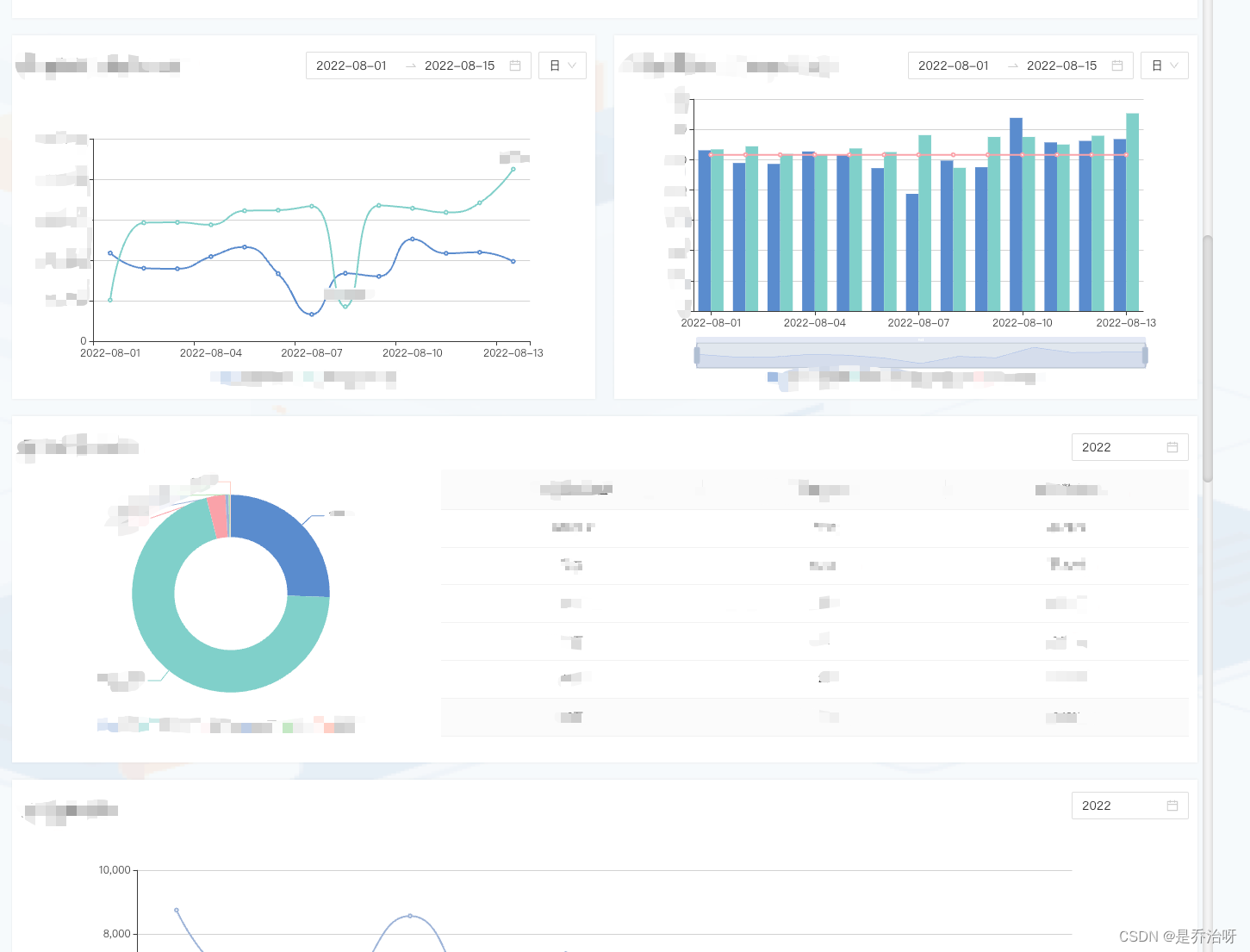This screenshot has width=1250, height=952.
Task: Edit start date 2022-08-01 in line chart card
Action: (x=351, y=65)
